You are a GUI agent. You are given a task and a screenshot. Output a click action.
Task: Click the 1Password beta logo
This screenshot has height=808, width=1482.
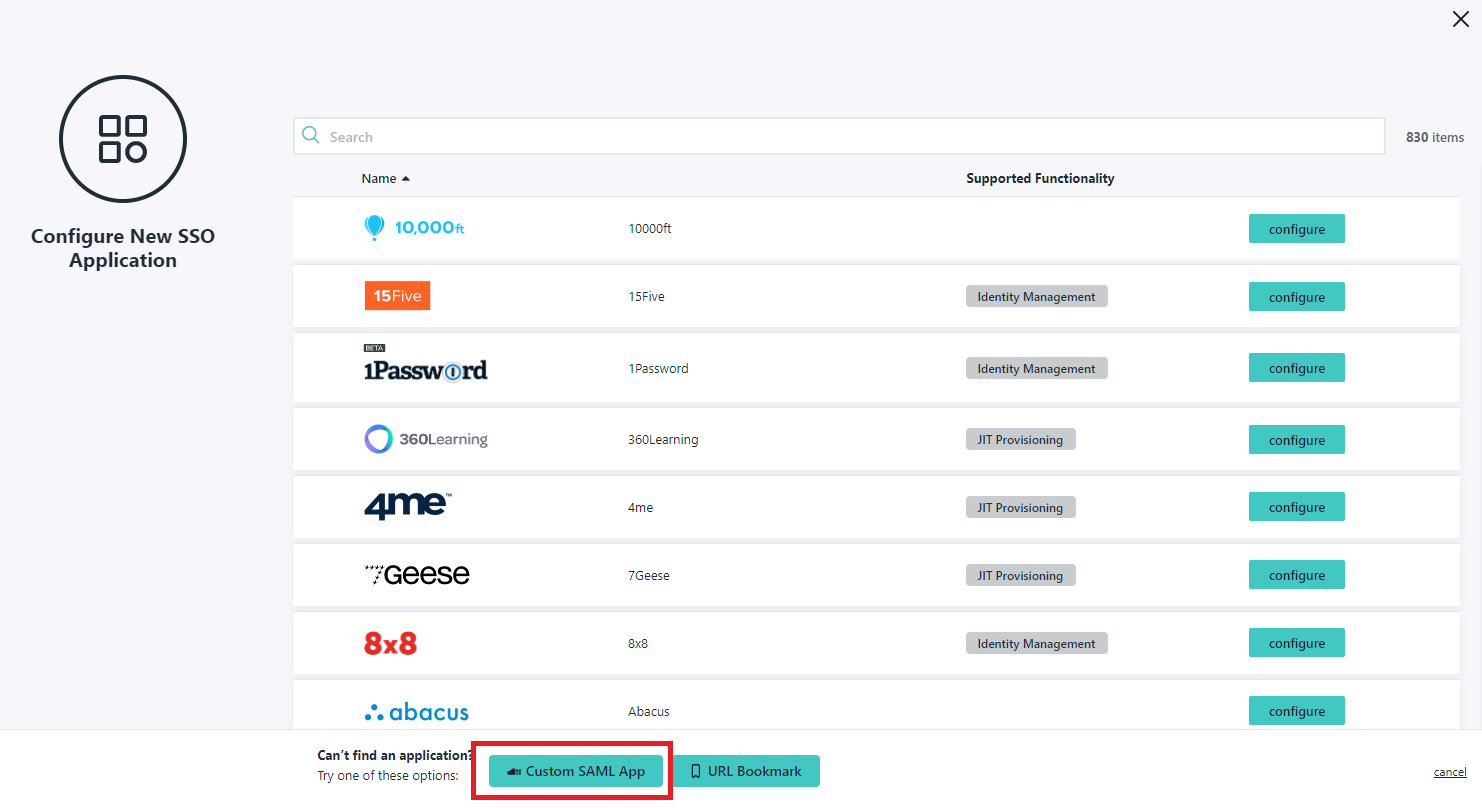point(425,369)
